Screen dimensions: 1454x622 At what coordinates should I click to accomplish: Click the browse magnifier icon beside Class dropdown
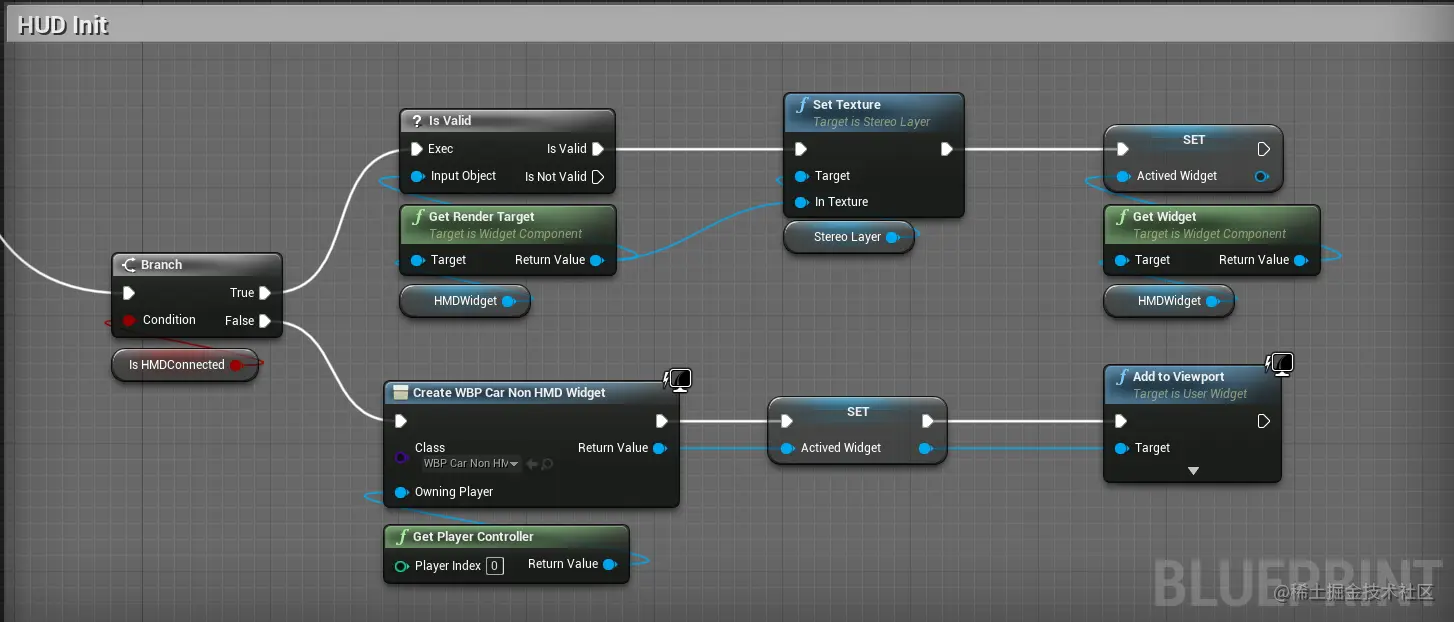tap(547, 464)
